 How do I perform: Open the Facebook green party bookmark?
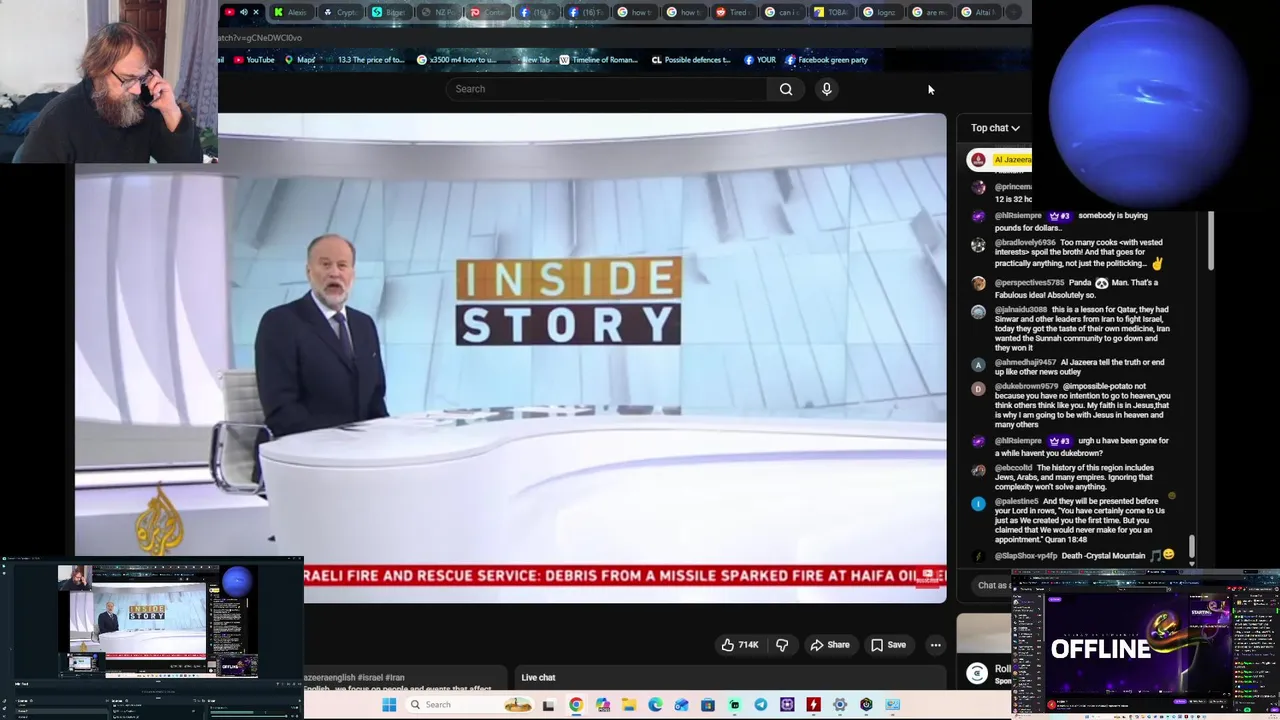coord(826,60)
